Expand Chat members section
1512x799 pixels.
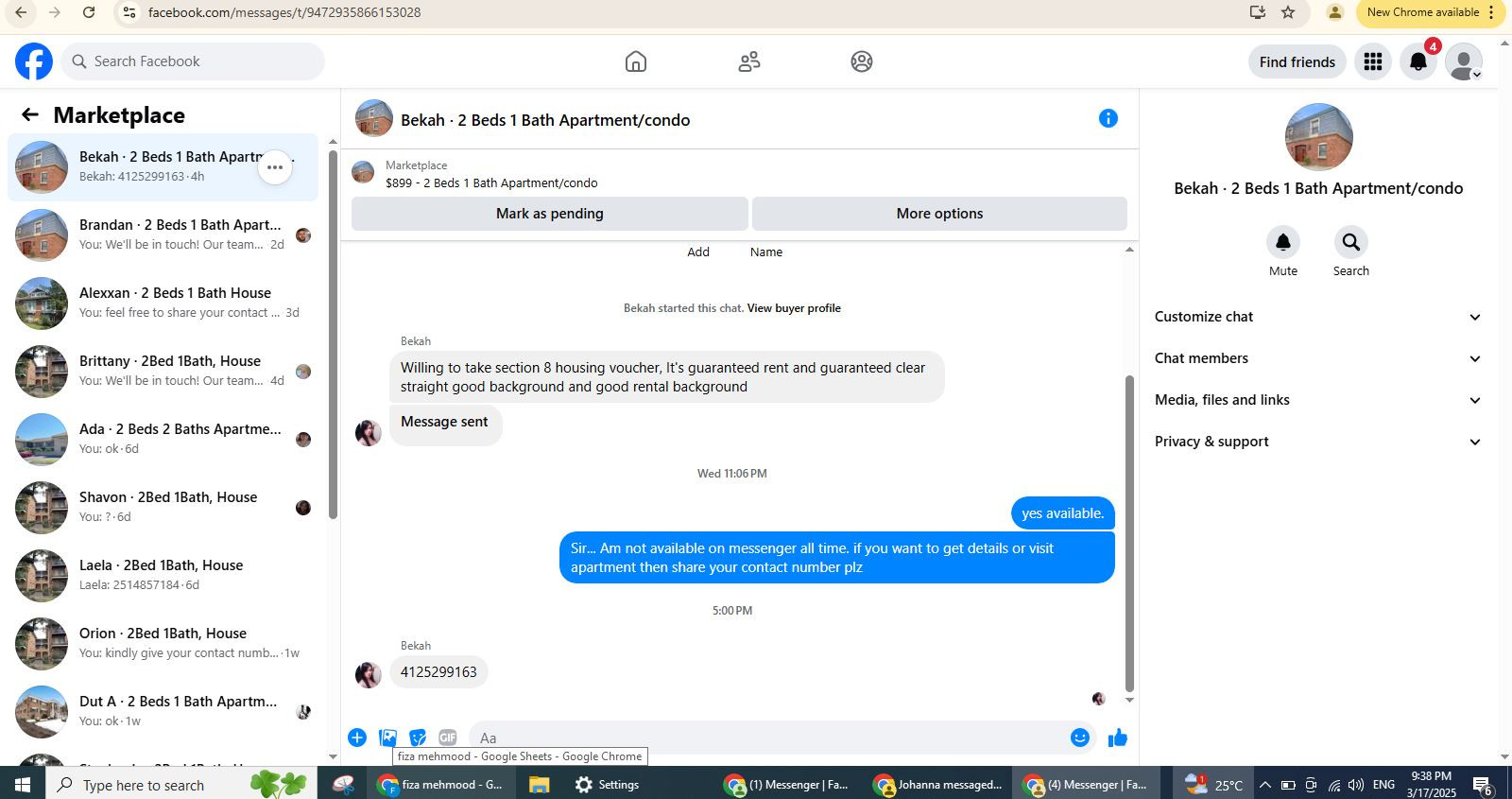pyautogui.click(x=1318, y=358)
